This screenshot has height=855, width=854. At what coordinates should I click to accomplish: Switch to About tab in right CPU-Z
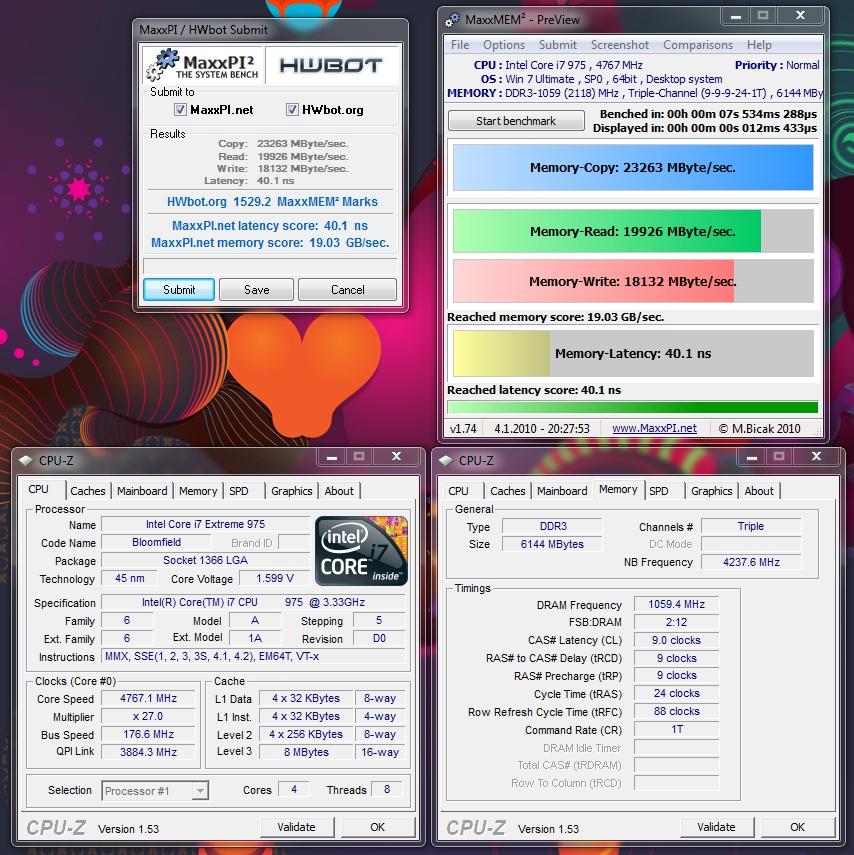759,491
